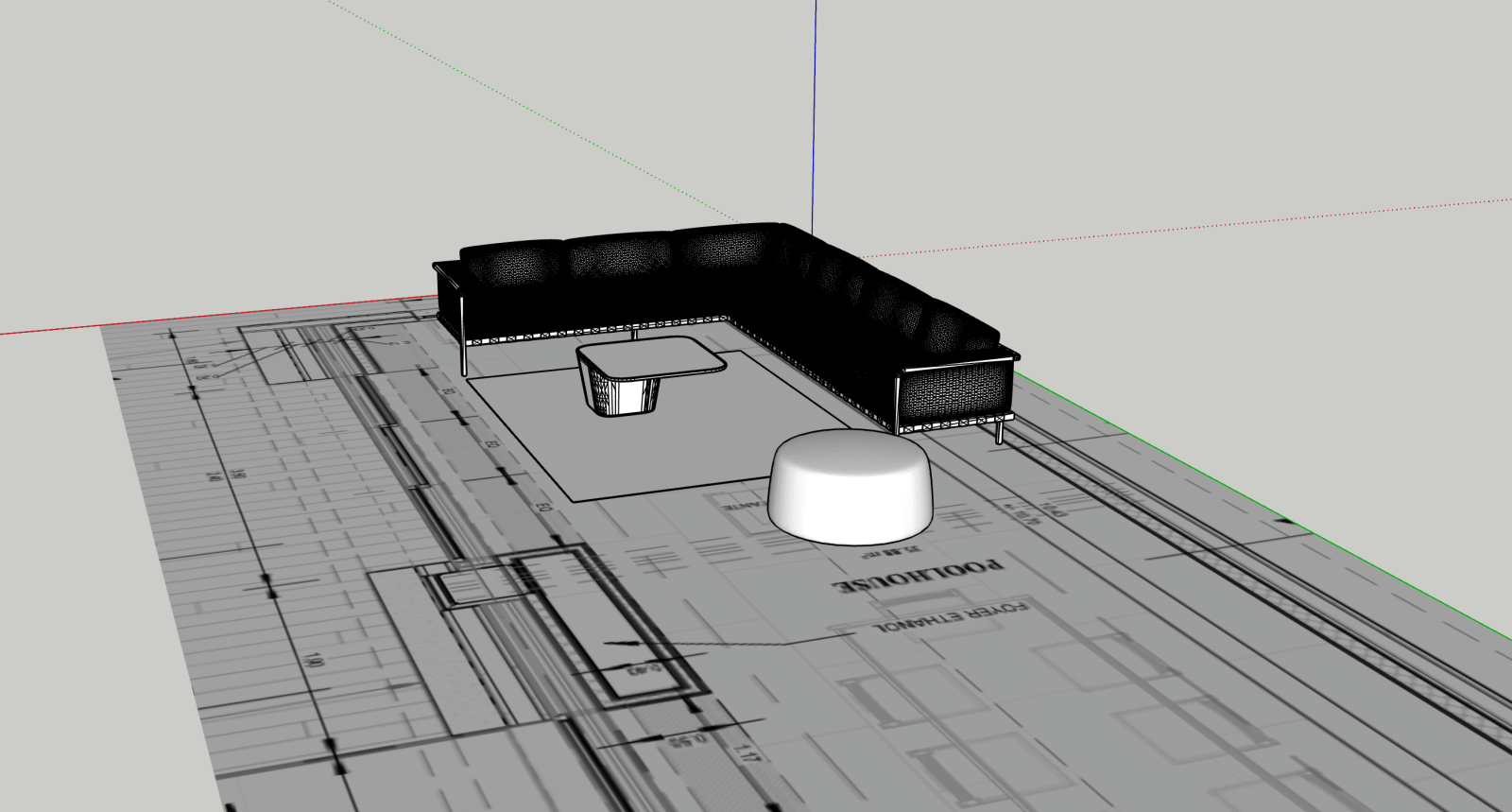Click the mirrored FOYER ETHANOL label
The image size is (1512, 812).
pyautogui.click(x=950, y=617)
